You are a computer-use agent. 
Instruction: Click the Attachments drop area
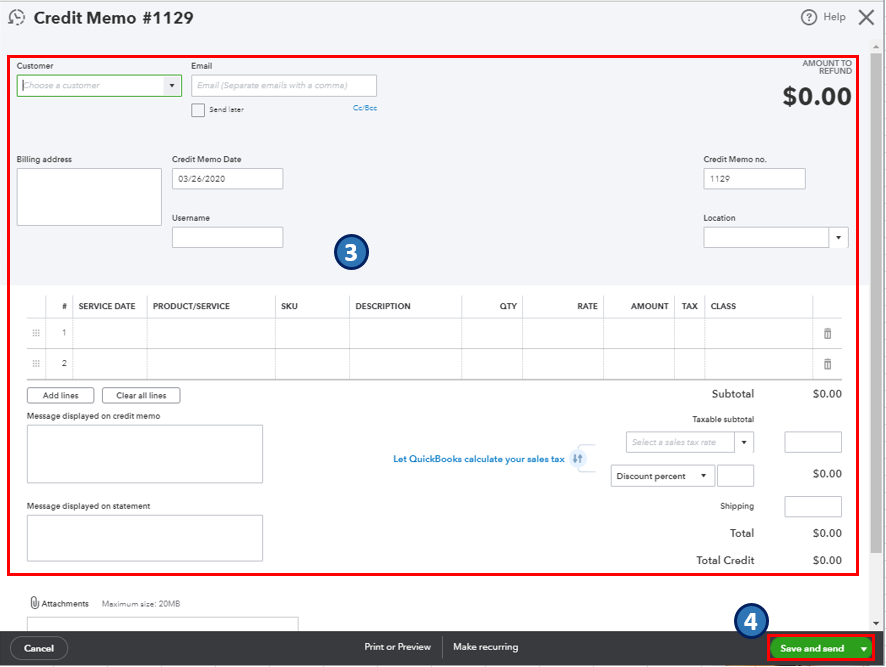(x=163, y=624)
